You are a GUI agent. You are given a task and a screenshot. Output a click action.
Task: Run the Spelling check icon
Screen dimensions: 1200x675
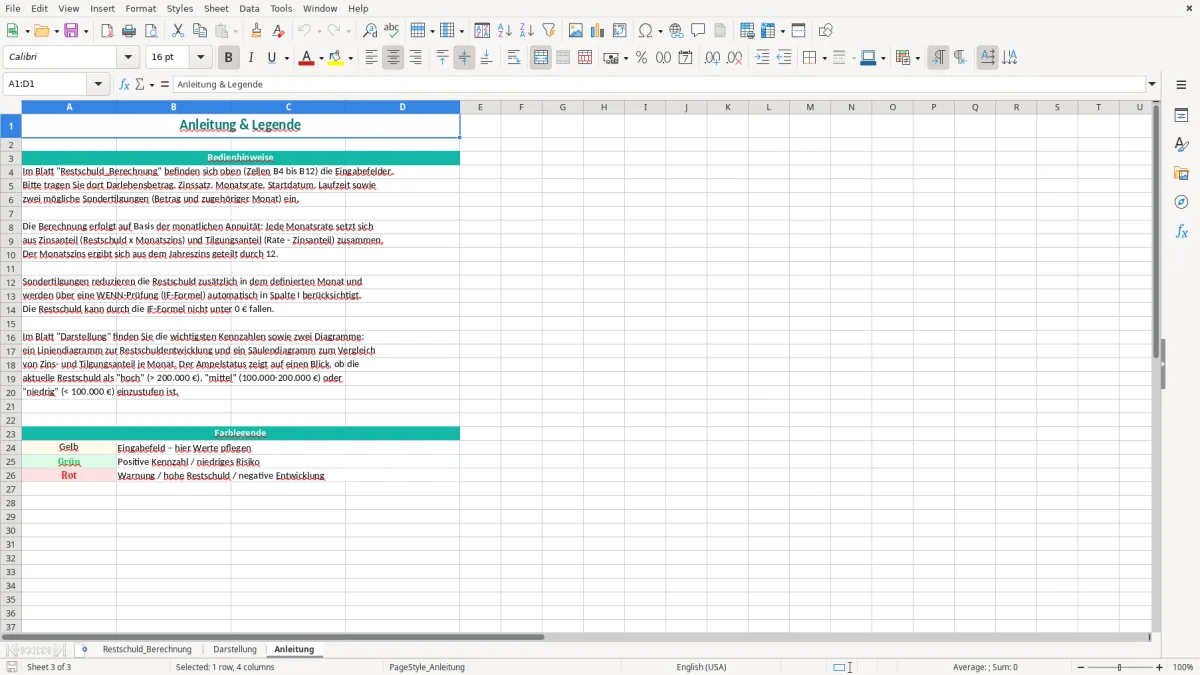392,31
